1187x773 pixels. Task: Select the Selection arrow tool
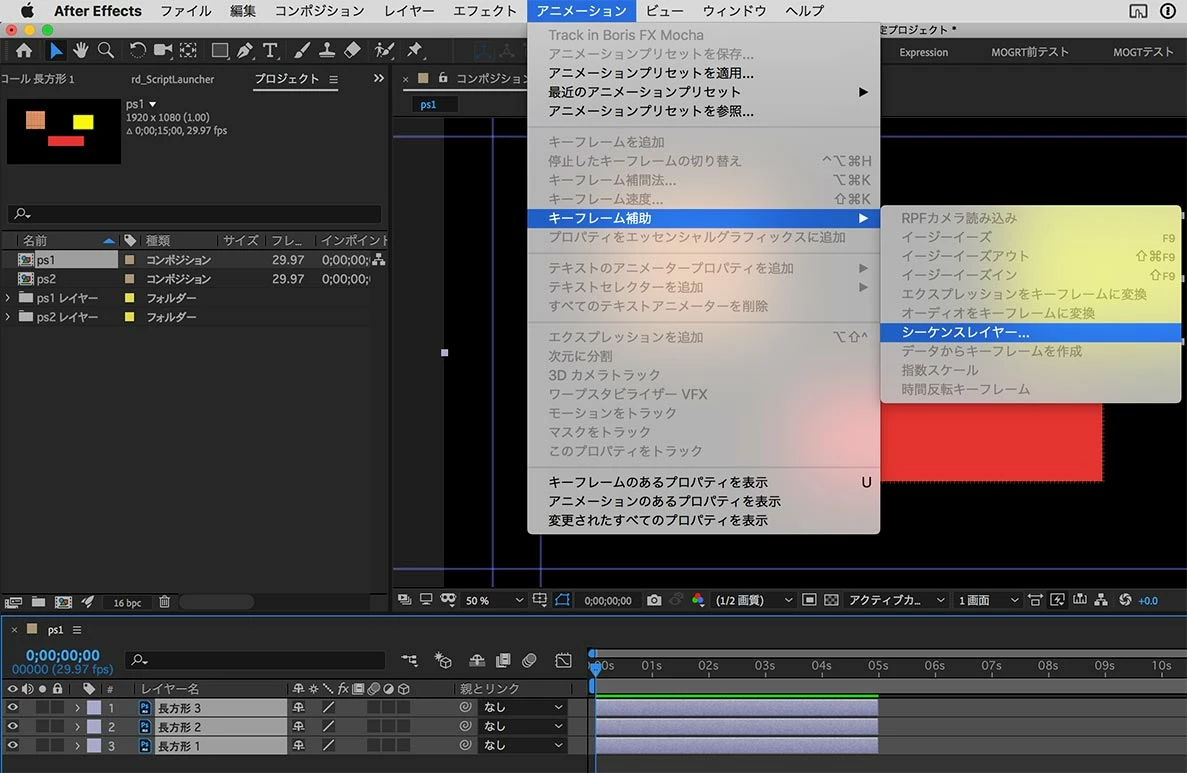coord(55,50)
